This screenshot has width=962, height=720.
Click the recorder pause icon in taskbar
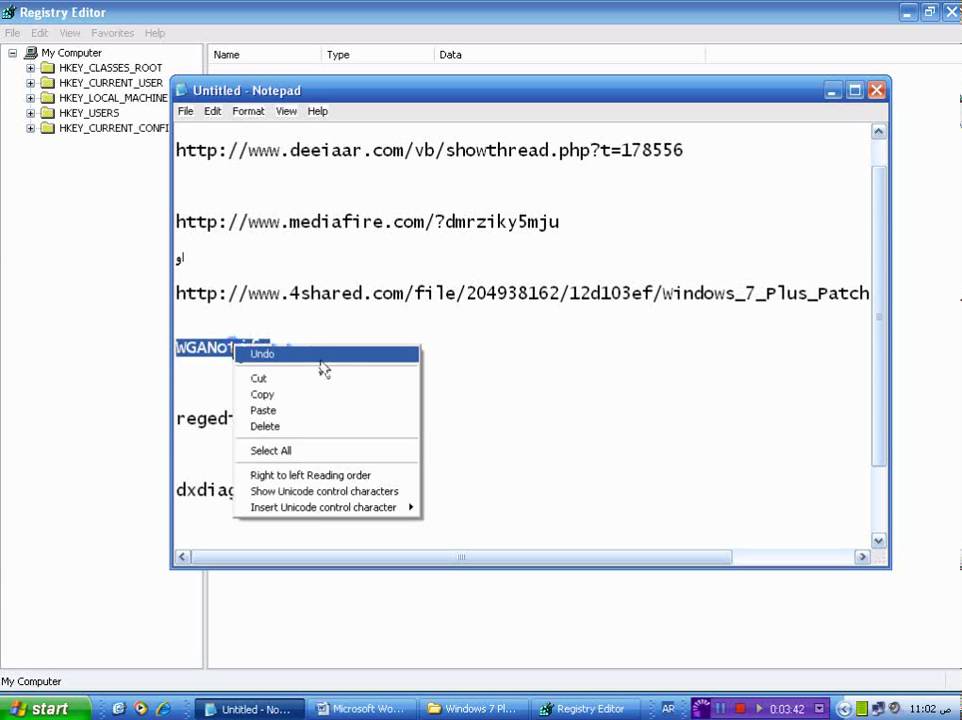pos(721,708)
